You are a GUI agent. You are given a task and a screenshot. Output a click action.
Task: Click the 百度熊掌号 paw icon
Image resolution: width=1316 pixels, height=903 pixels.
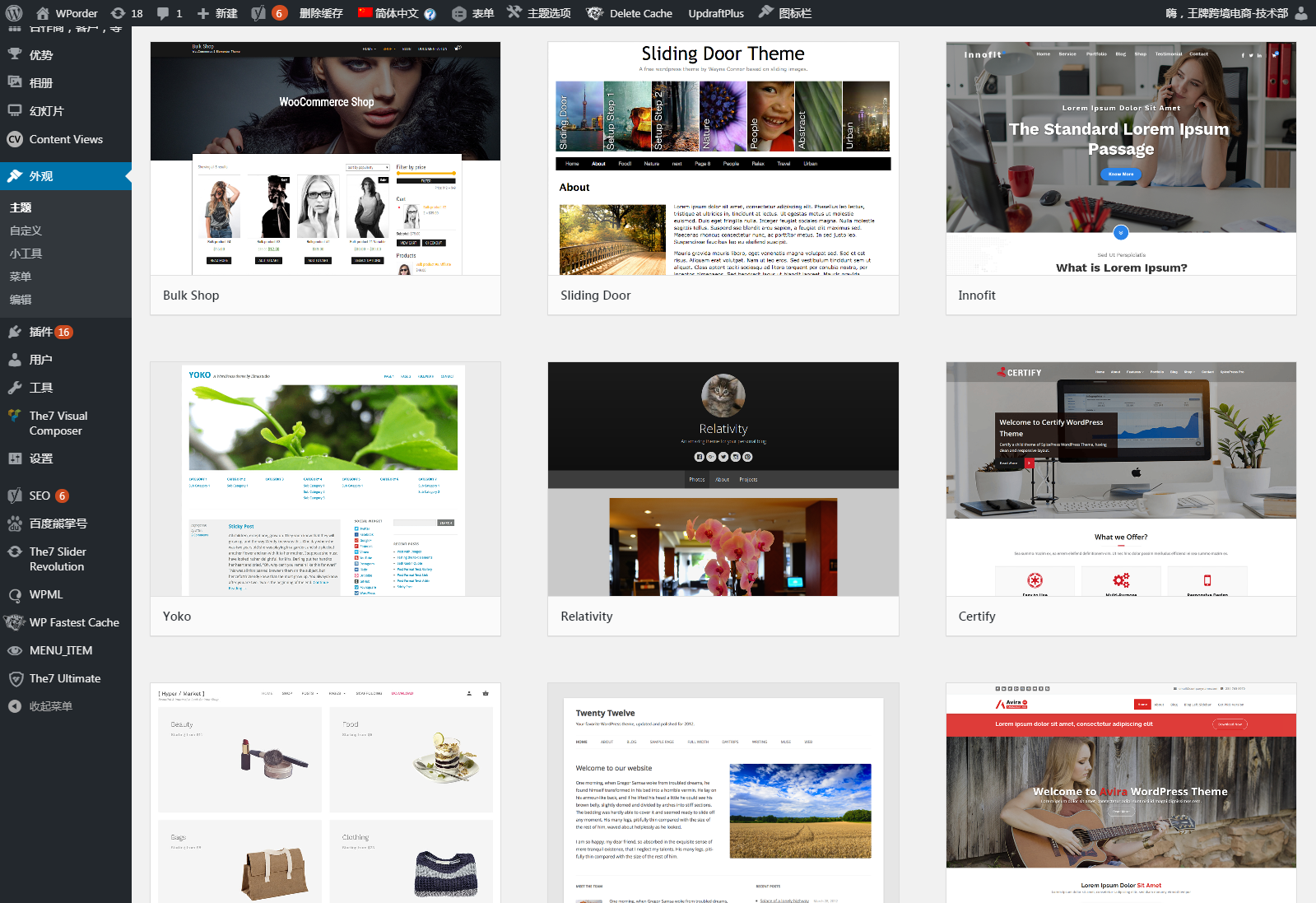pyautogui.click(x=15, y=524)
